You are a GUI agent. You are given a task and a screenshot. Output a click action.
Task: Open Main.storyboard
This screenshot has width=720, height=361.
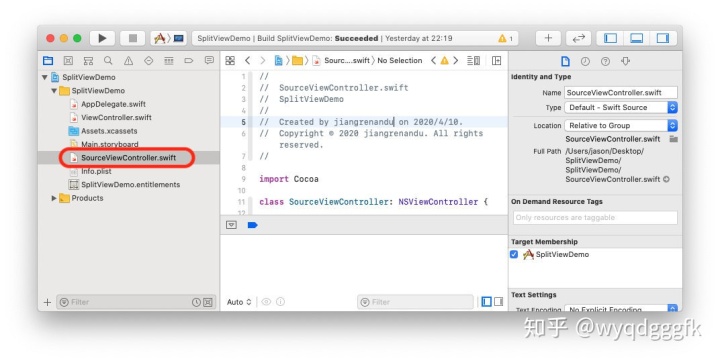tap(109, 144)
